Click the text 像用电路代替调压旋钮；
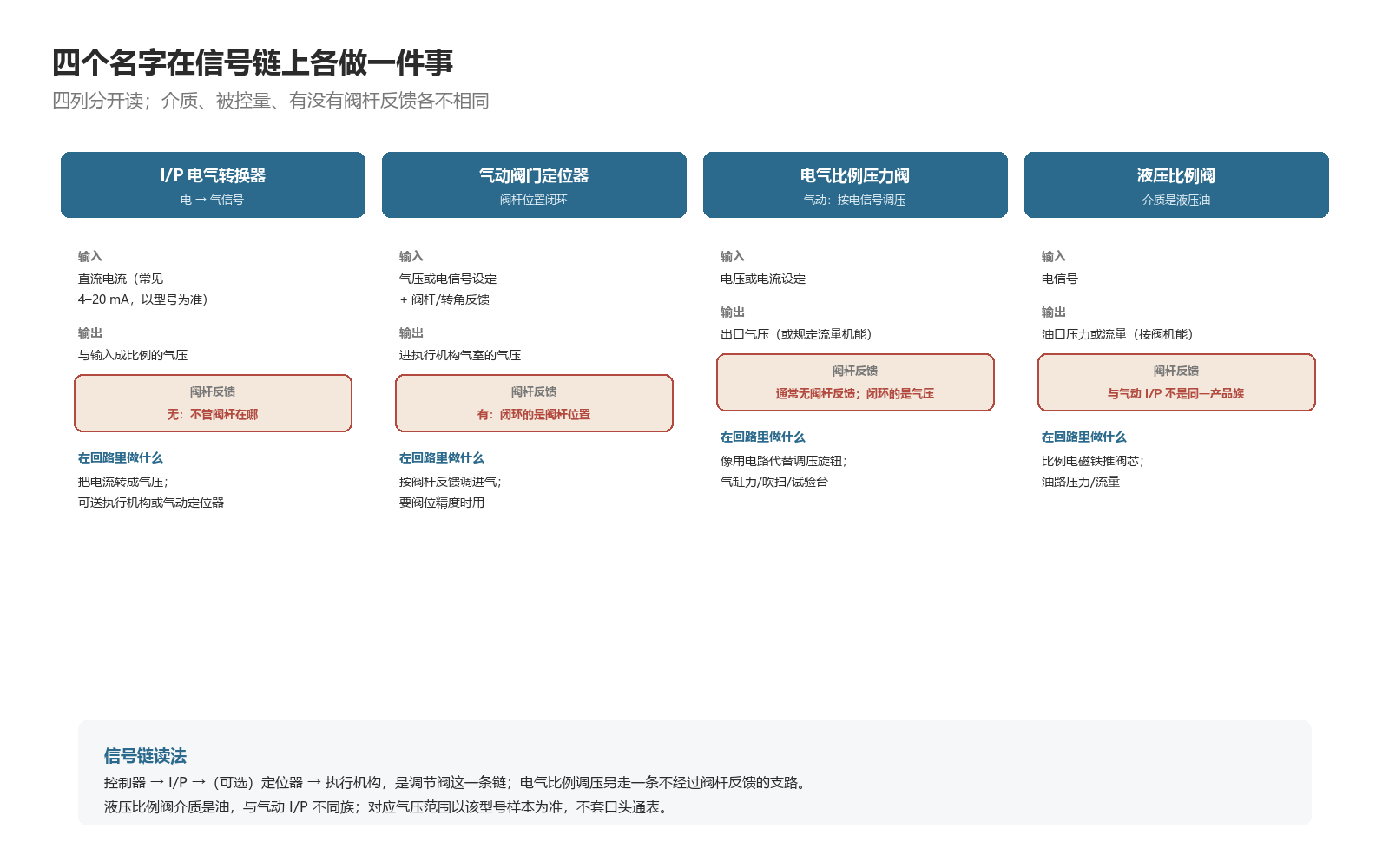 click(x=784, y=461)
